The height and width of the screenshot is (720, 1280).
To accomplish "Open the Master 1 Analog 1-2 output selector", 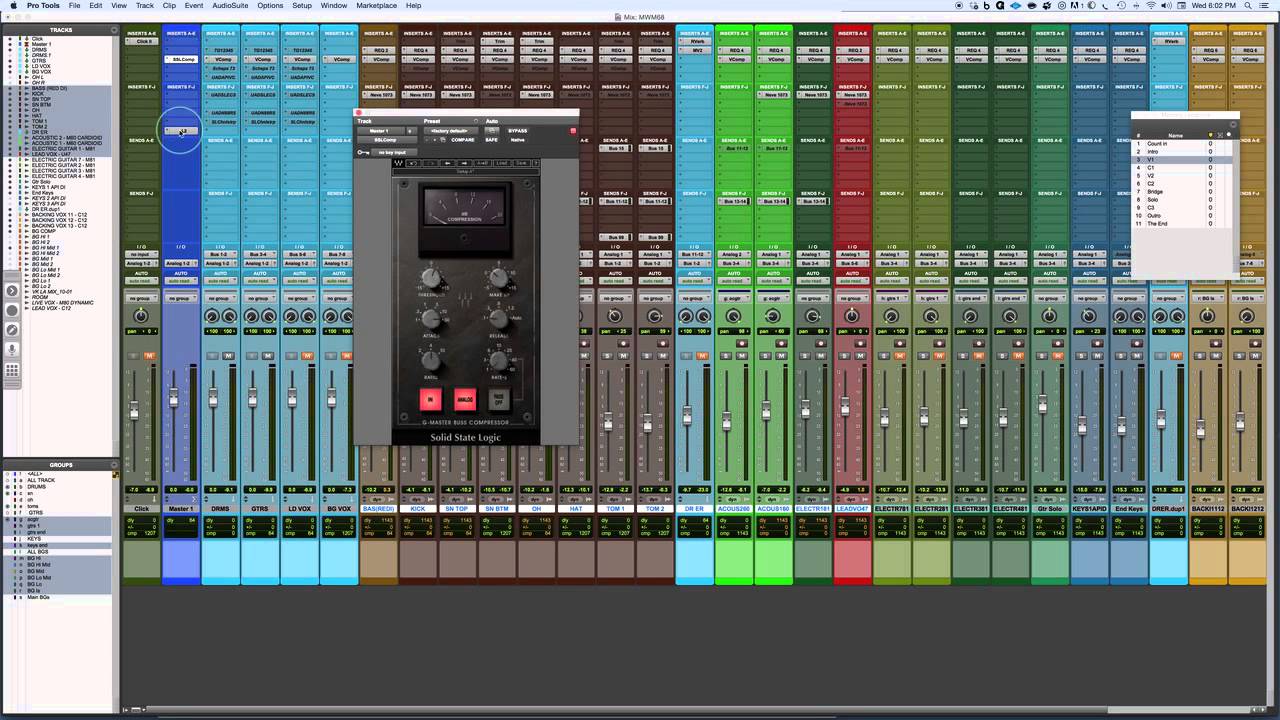I will pyautogui.click(x=181, y=263).
